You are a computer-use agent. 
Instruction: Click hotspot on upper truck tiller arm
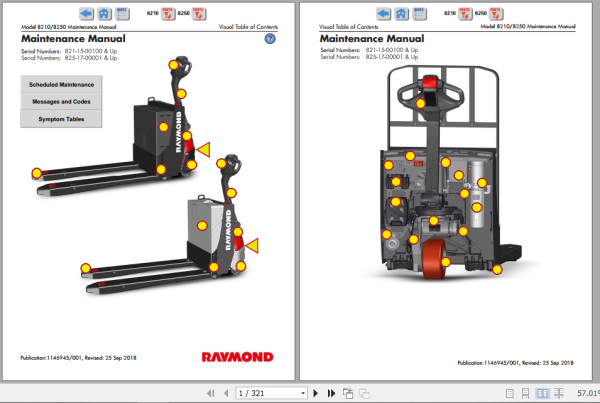(181, 94)
